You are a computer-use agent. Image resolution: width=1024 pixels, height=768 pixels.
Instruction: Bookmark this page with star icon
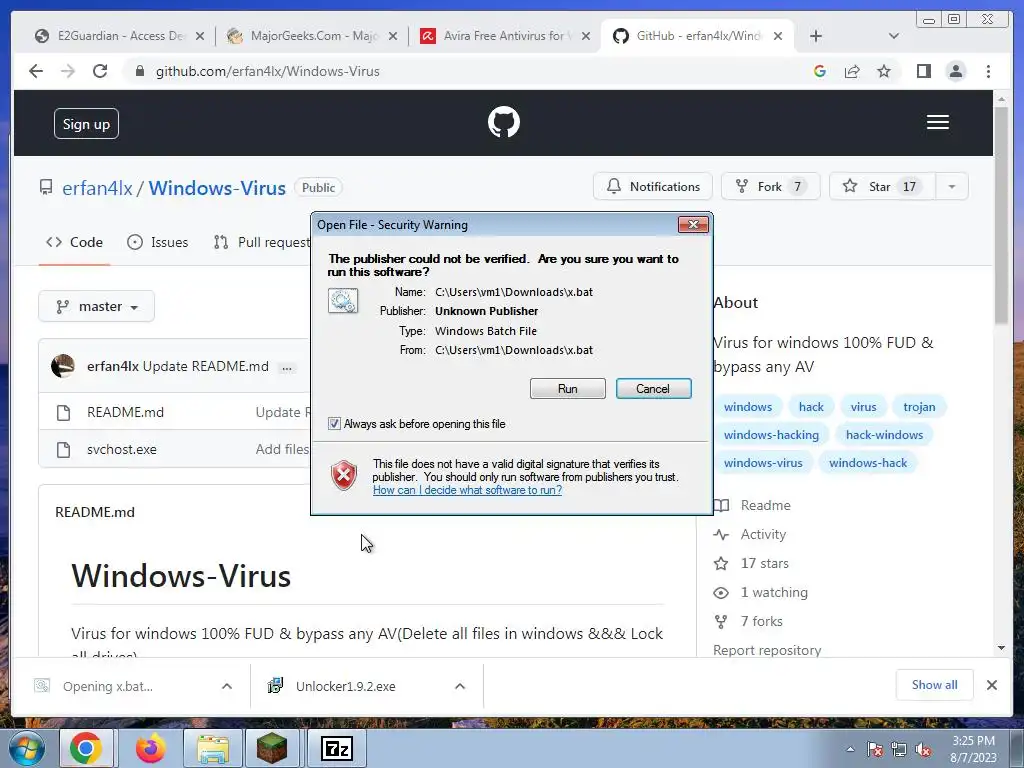884,71
